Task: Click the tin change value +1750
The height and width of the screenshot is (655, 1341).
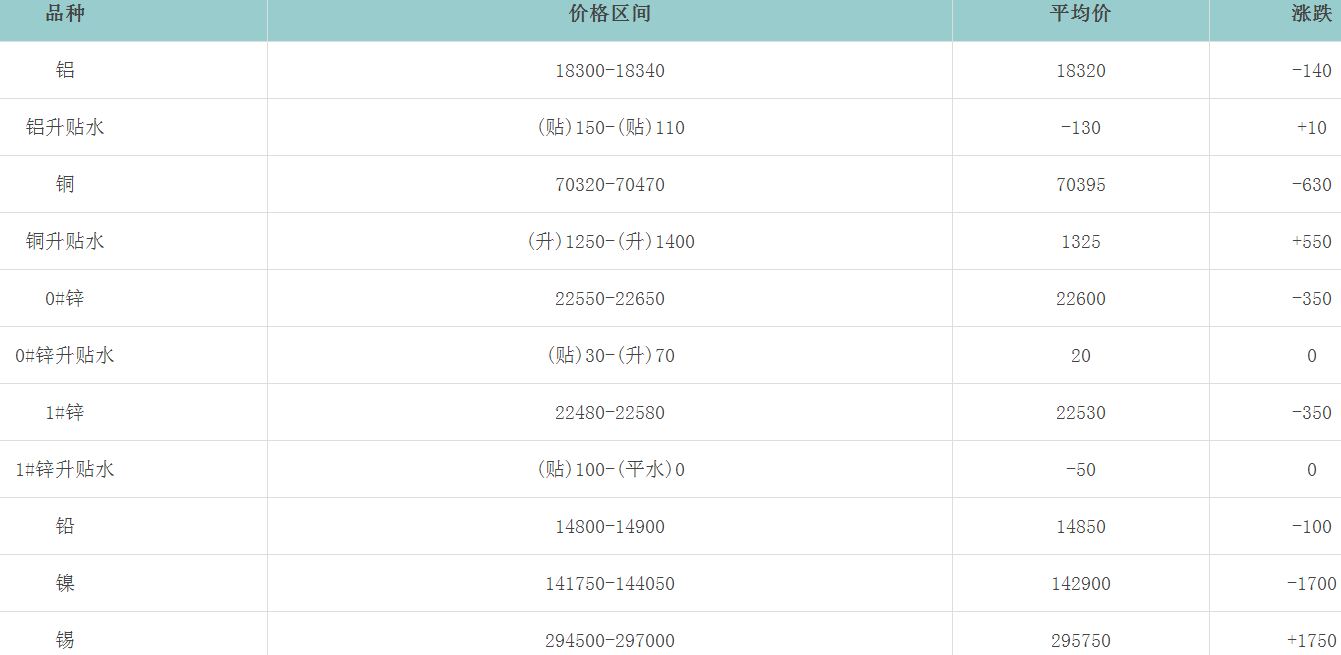Action: click(1311, 641)
